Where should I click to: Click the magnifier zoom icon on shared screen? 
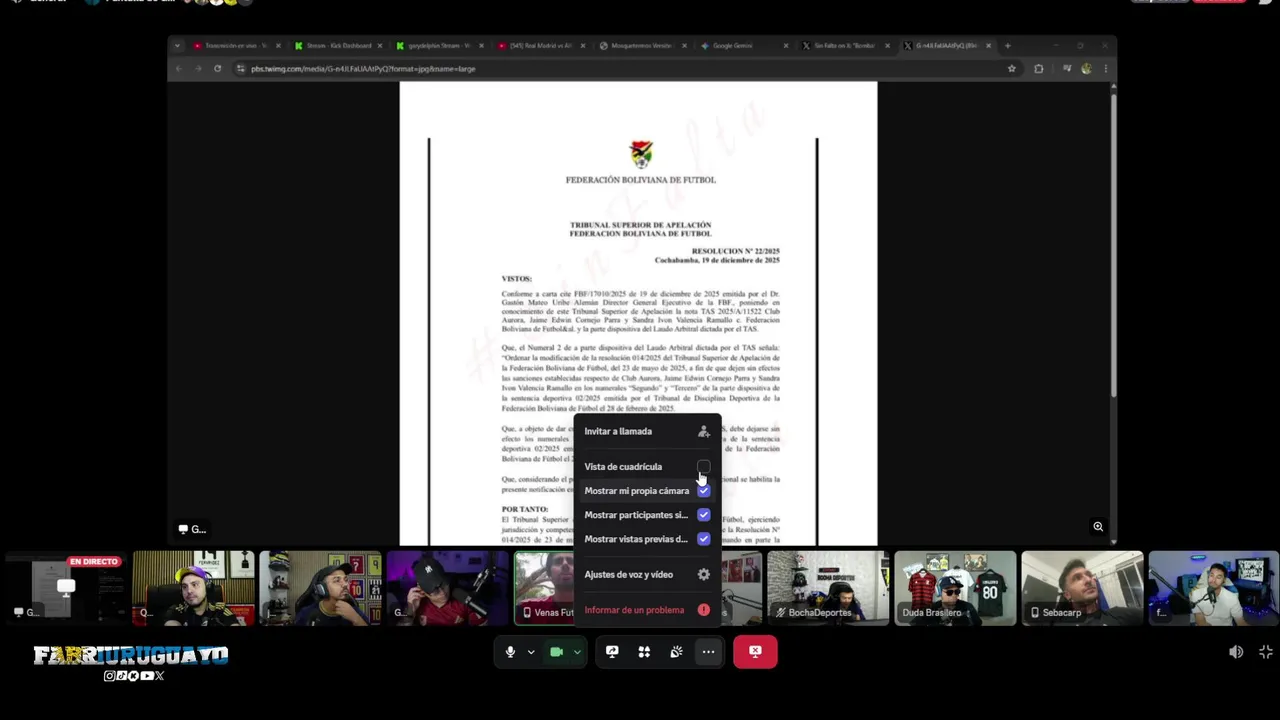point(1098,527)
